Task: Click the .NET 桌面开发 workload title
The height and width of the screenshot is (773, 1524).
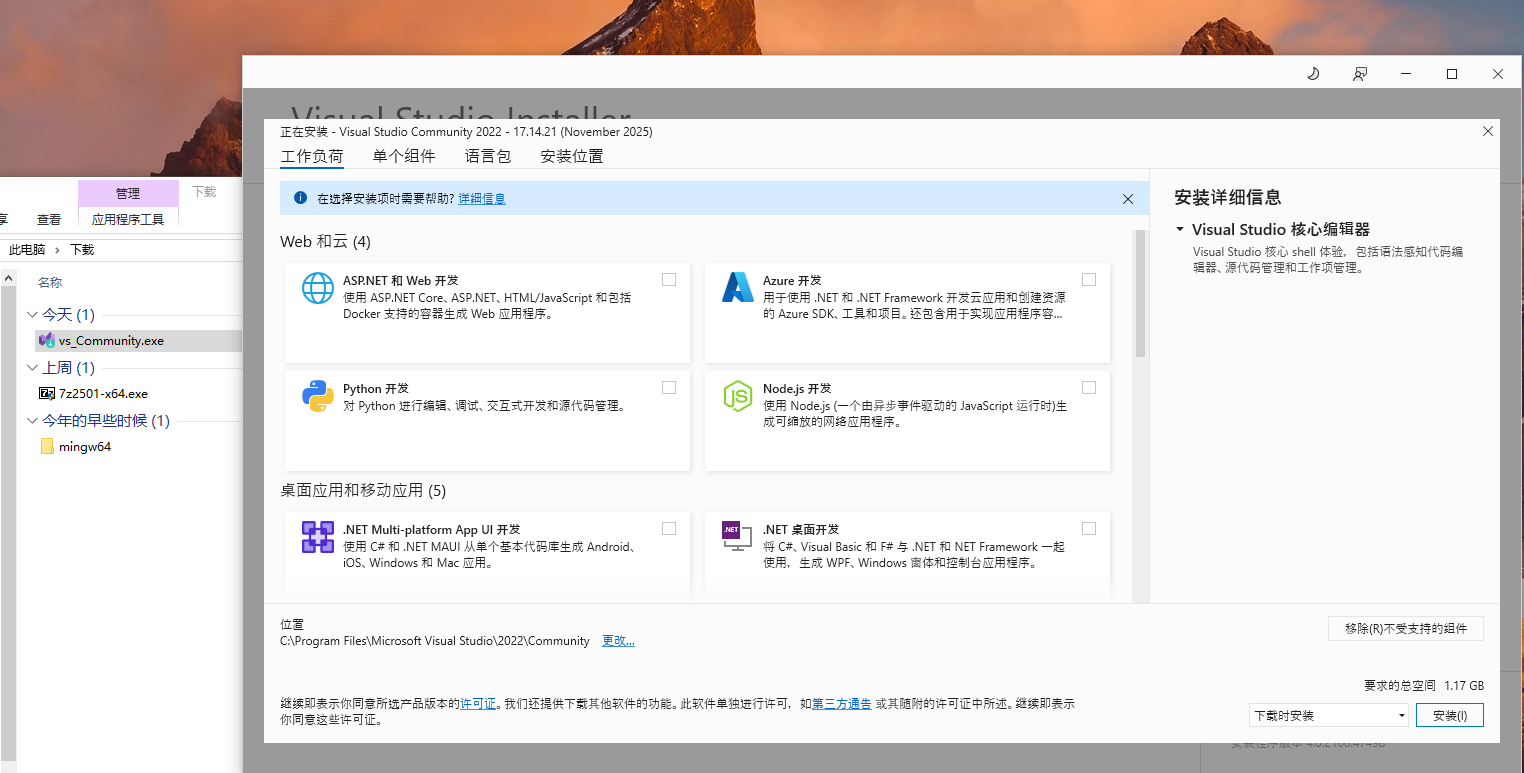Action: pos(801,530)
